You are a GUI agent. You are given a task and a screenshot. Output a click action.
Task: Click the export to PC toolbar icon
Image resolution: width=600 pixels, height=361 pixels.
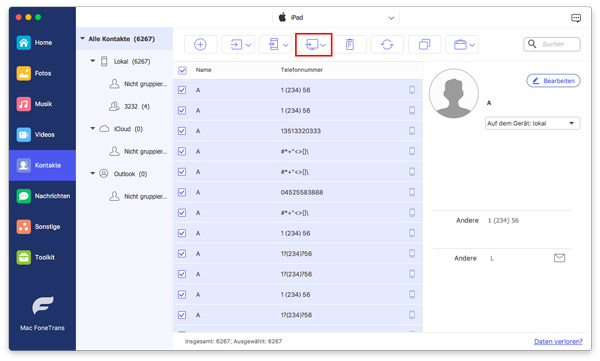[x=311, y=45]
